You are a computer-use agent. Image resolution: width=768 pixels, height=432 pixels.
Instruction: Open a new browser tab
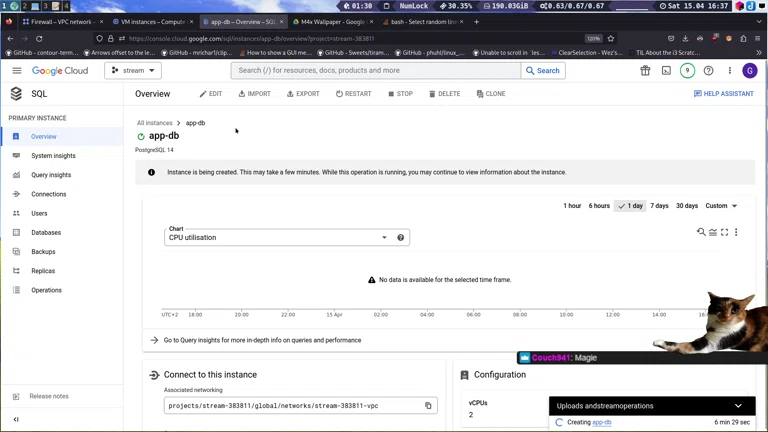click(476, 22)
